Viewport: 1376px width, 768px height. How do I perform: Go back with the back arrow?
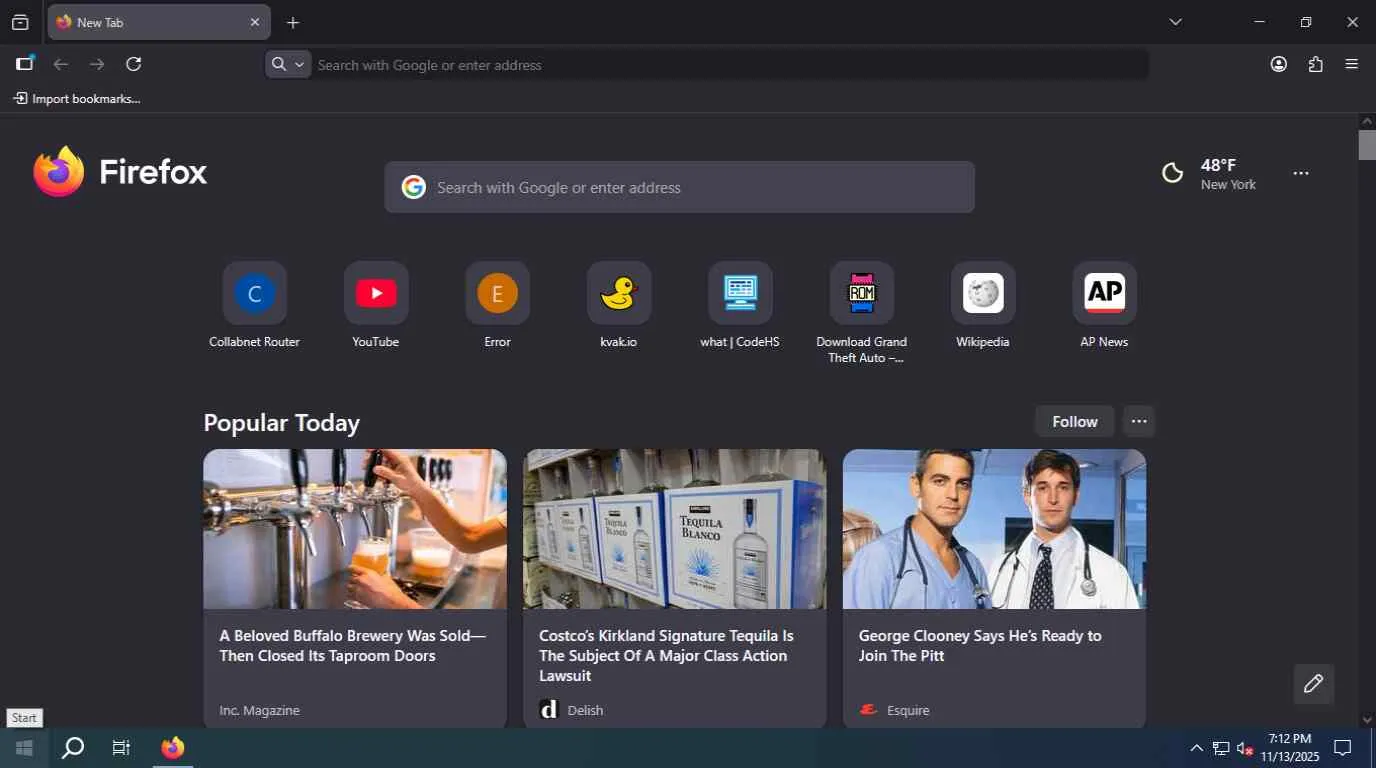tap(61, 64)
